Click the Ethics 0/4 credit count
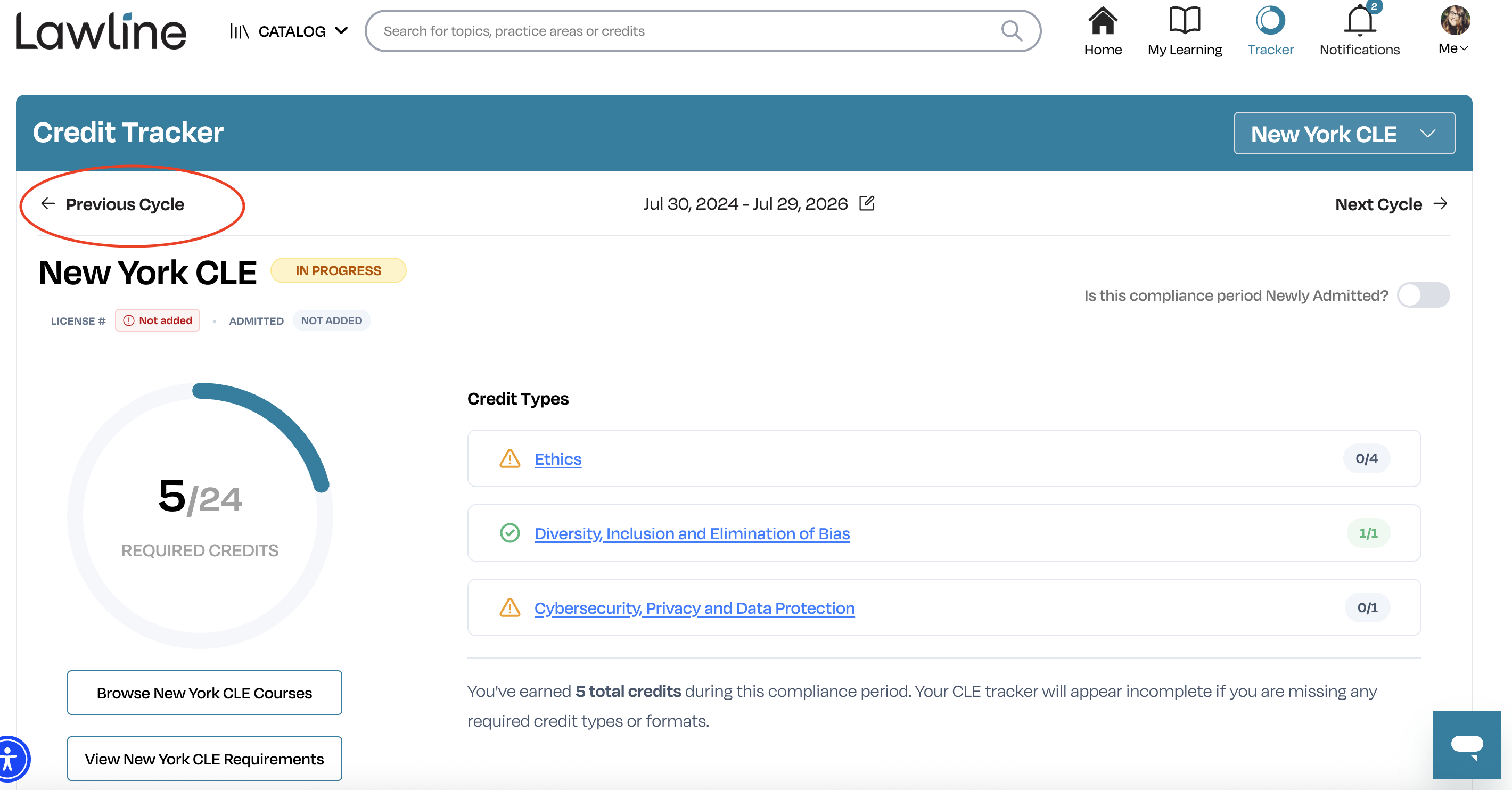Screen dimensions: 1512x790 pyautogui.click(x=1367, y=458)
